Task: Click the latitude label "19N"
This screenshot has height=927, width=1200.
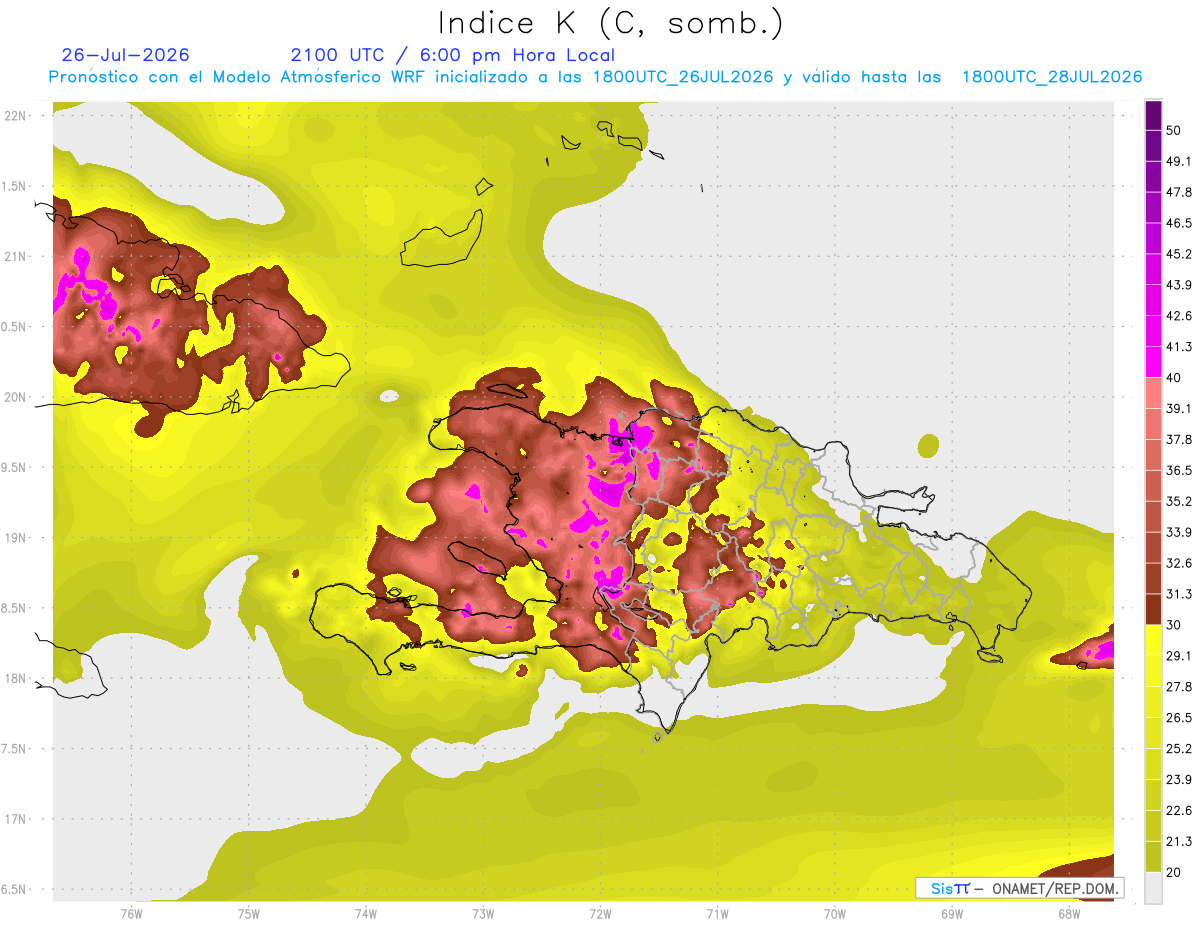Action: coord(16,538)
